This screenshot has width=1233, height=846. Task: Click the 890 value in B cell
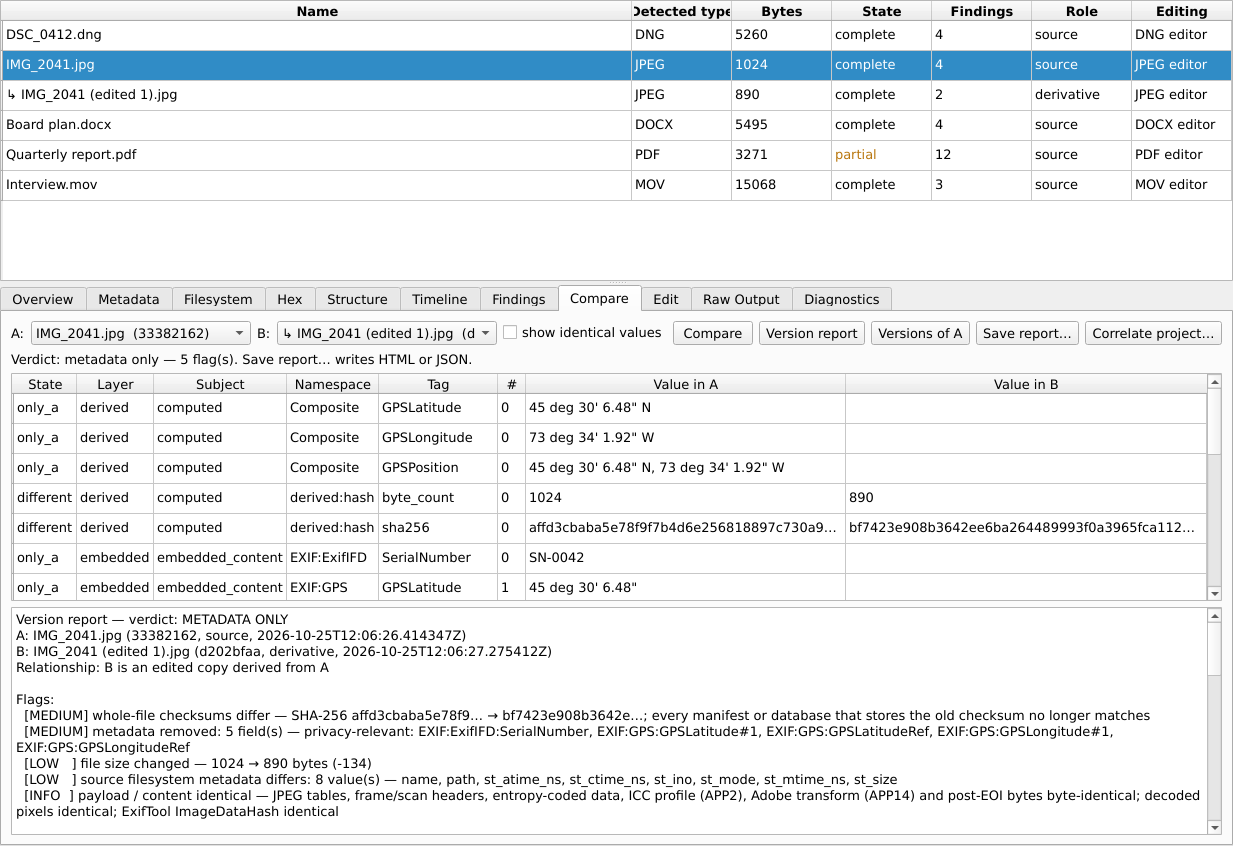pyautogui.click(x=1026, y=498)
